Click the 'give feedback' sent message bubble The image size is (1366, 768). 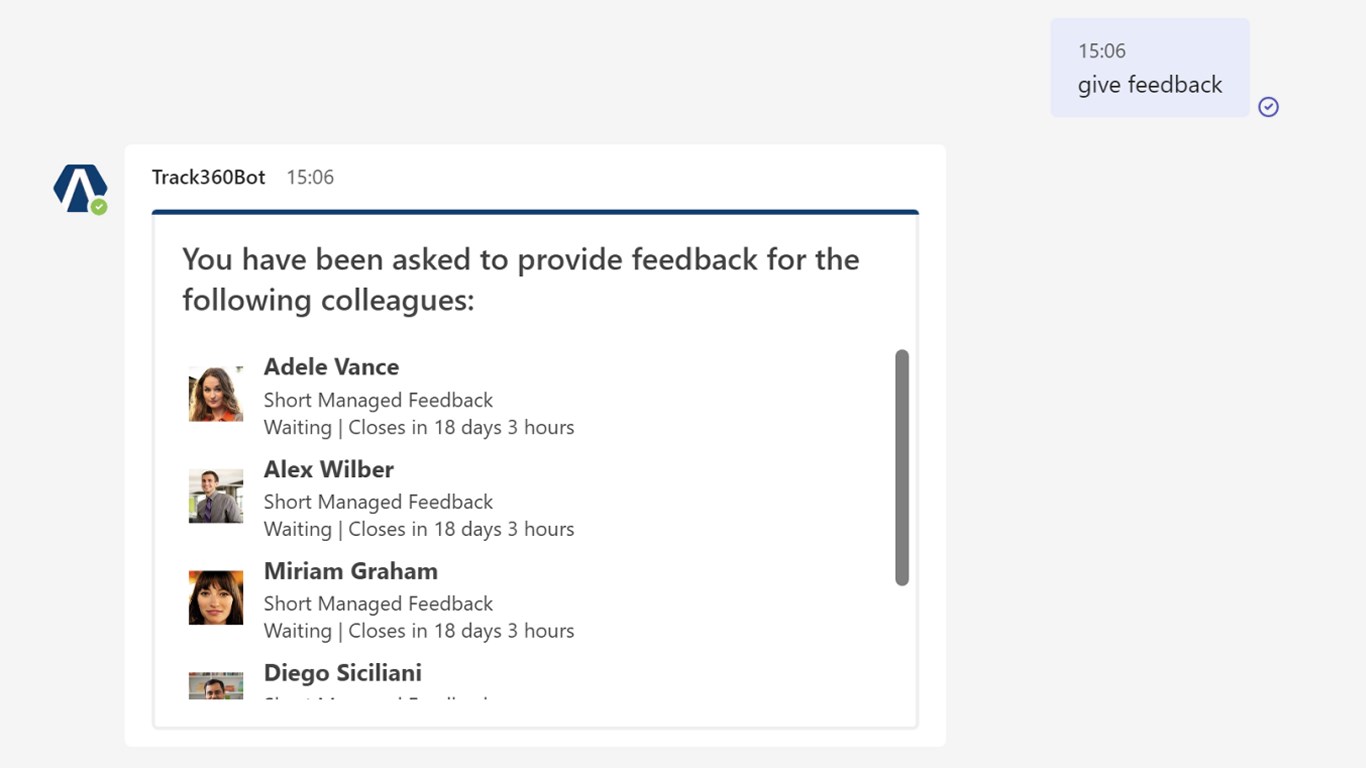[1149, 68]
